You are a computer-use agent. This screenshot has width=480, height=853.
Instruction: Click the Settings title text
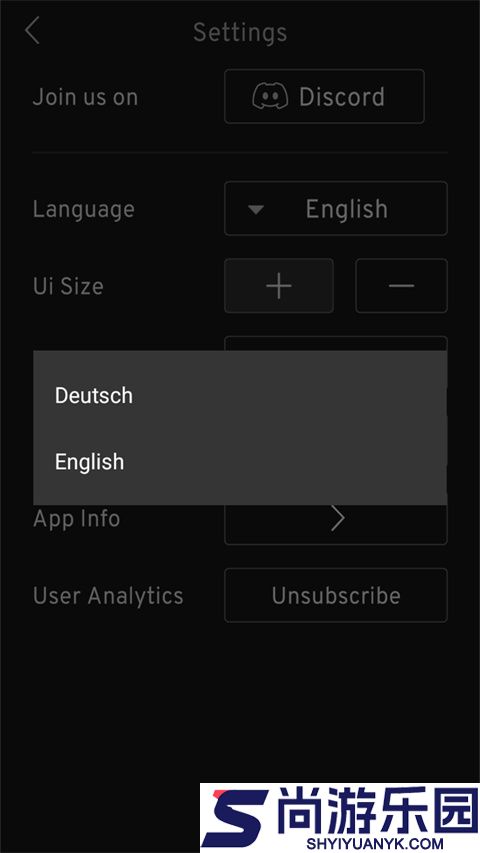[x=240, y=32]
